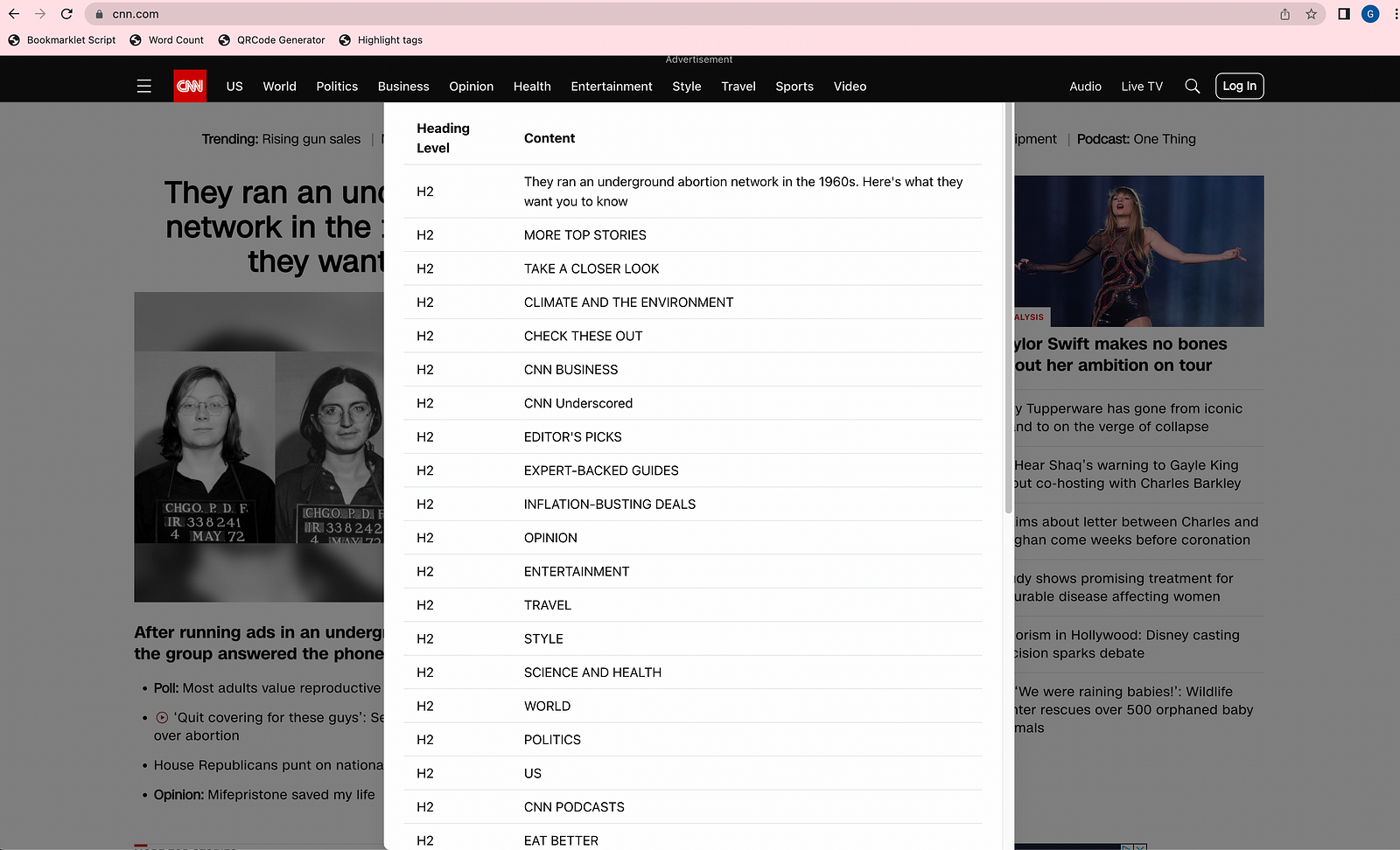Select the 'MORE TOP STORIES' table row
The image size is (1400, 850).
point(692,235)
